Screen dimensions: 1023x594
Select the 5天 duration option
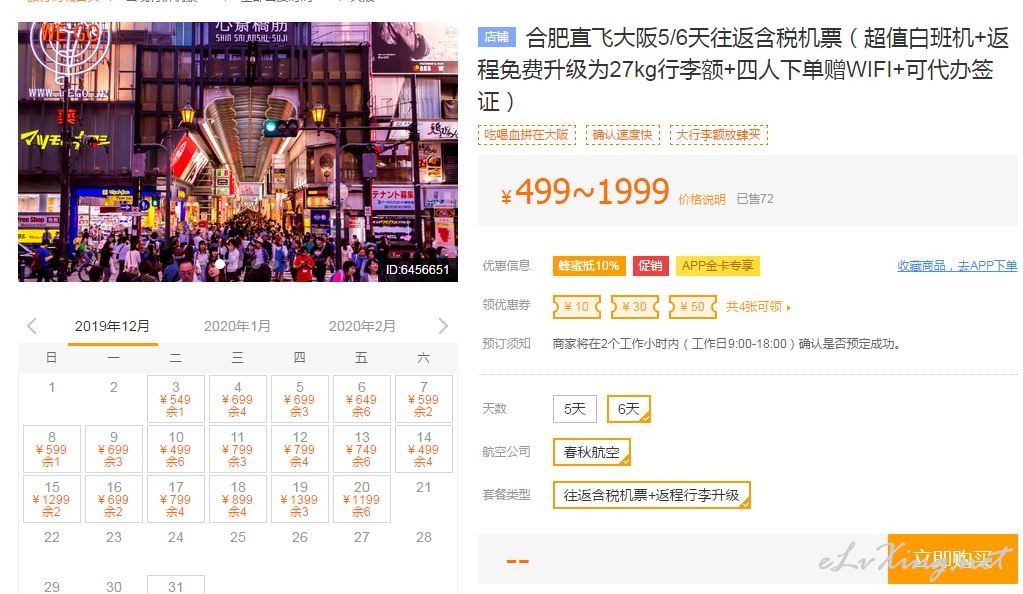pos(575,409)
